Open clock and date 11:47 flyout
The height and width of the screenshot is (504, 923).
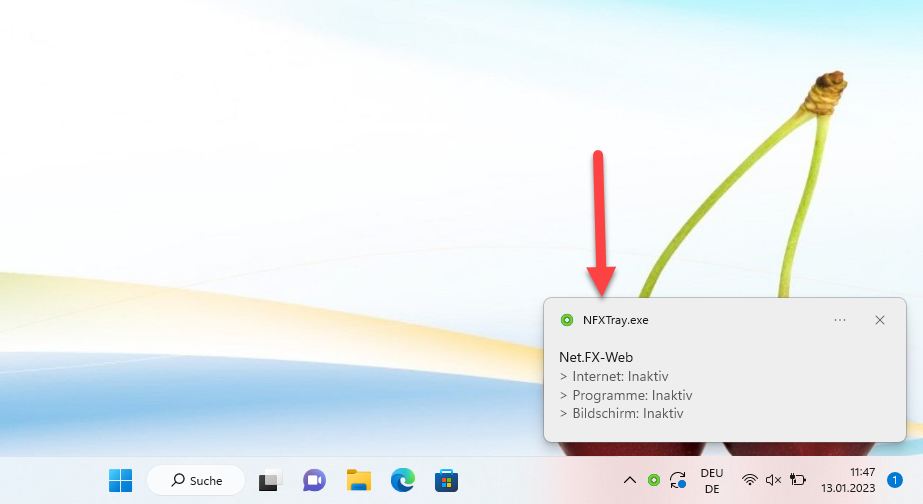point(848,480)
